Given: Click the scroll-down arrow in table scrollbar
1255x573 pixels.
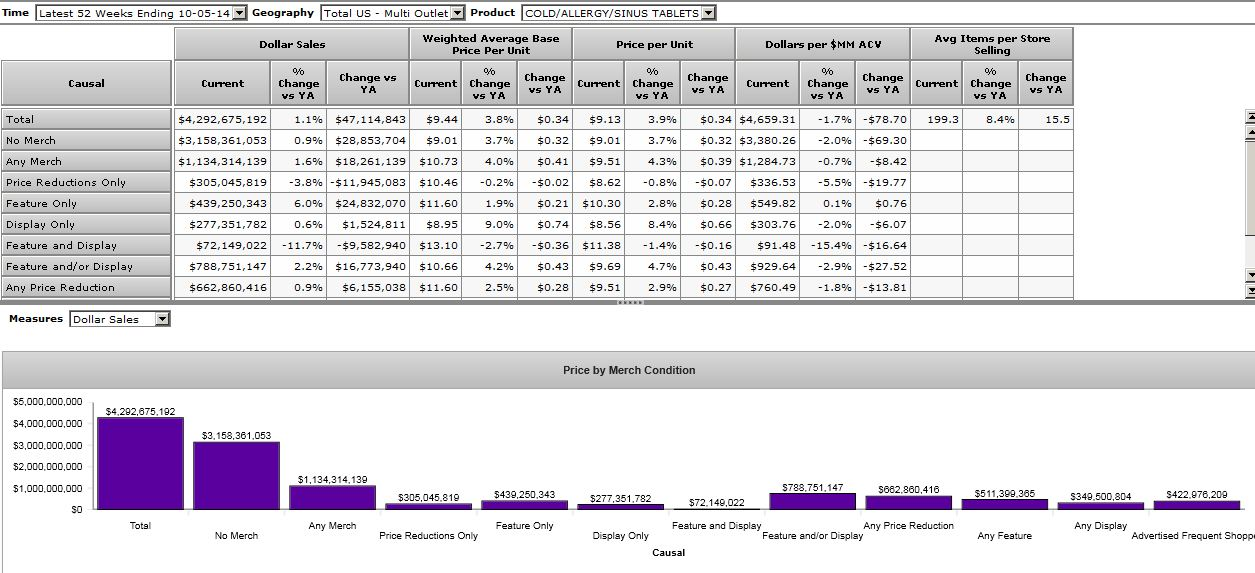Looking at the screenshot, I should (x=1249, y=275).
